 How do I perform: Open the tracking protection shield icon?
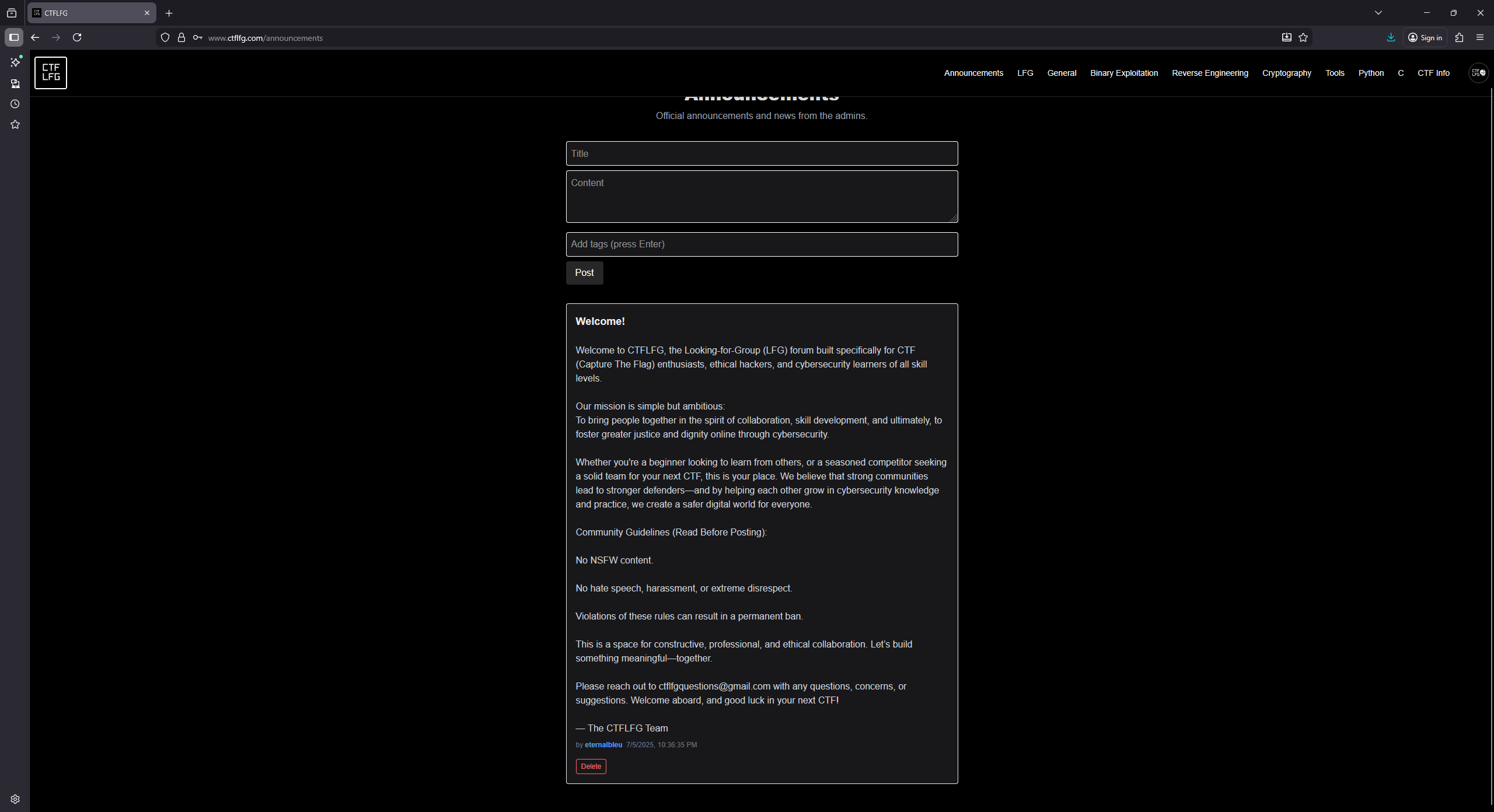point(165,37)
